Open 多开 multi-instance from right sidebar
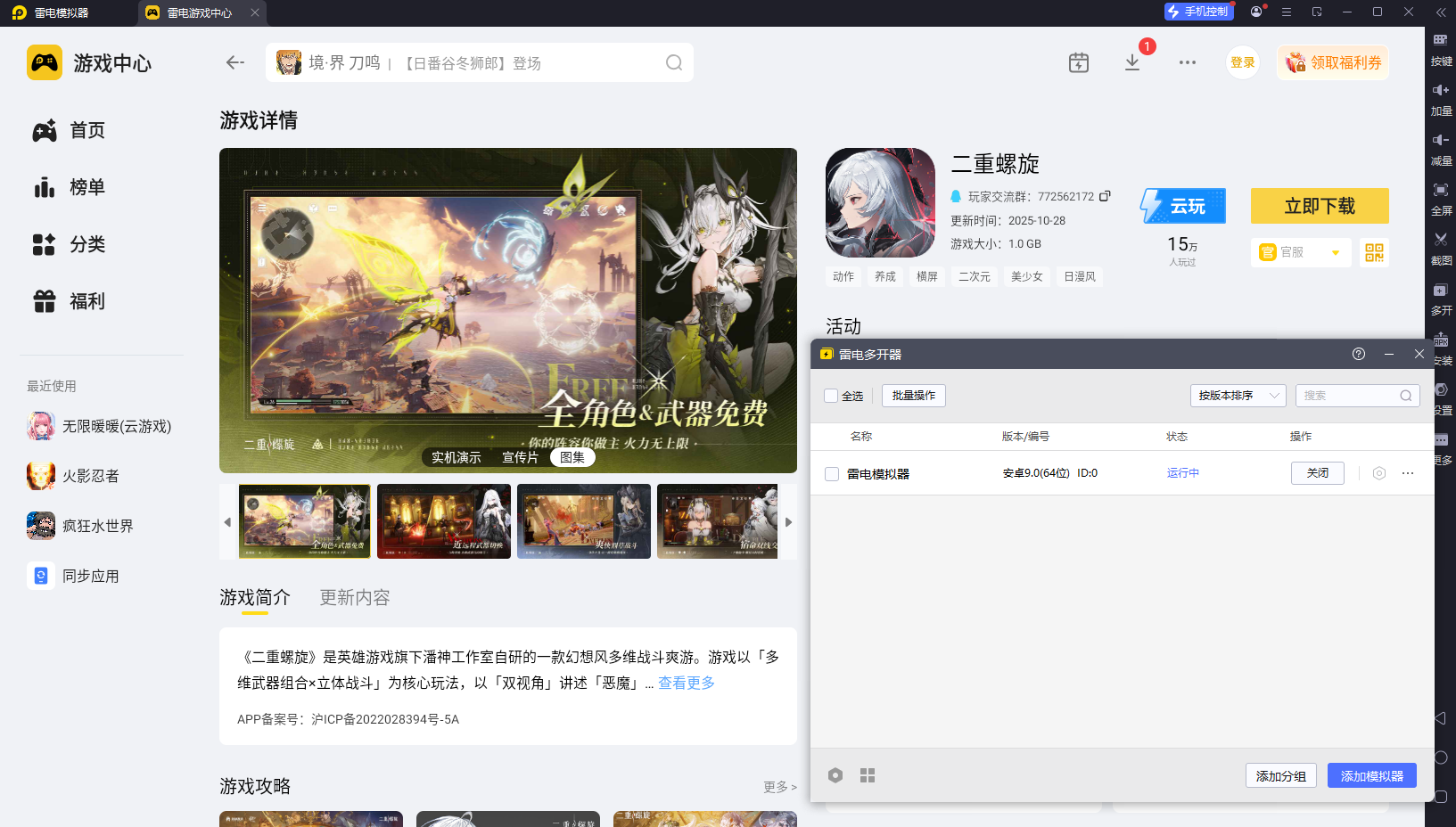 (1441, 299)
